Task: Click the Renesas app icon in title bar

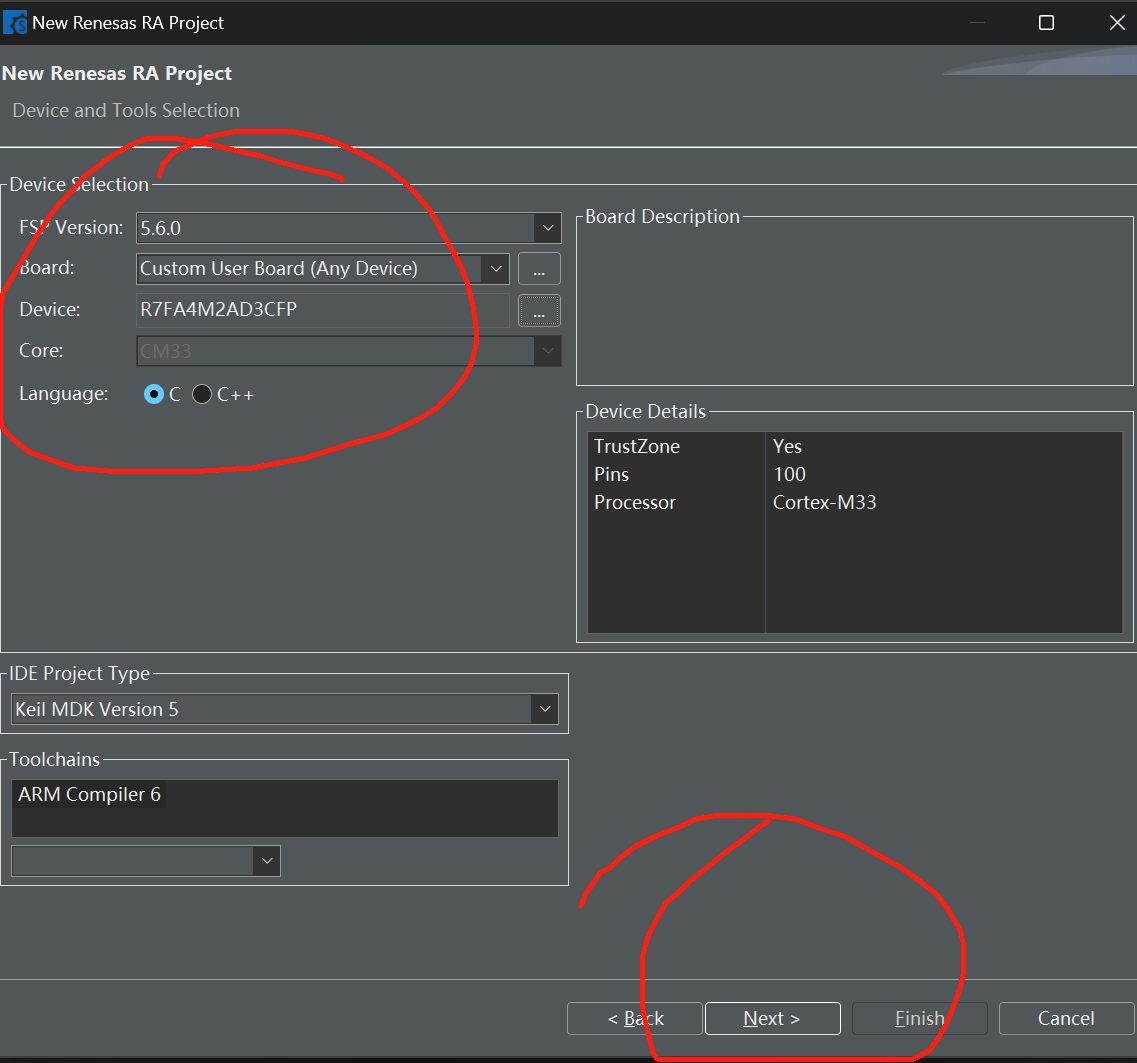Action: pos(15,22)
